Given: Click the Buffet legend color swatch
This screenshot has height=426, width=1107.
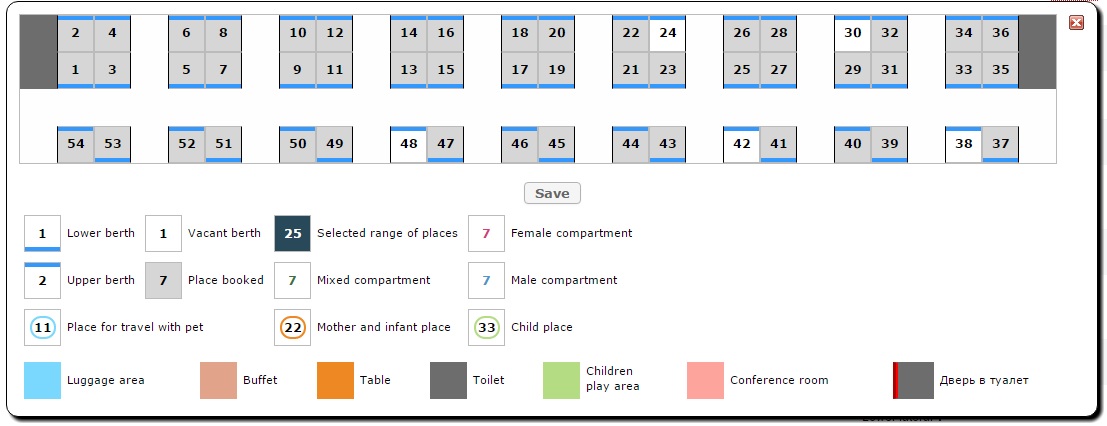Looking at the screenshot, I should click(x=218, y=380).
